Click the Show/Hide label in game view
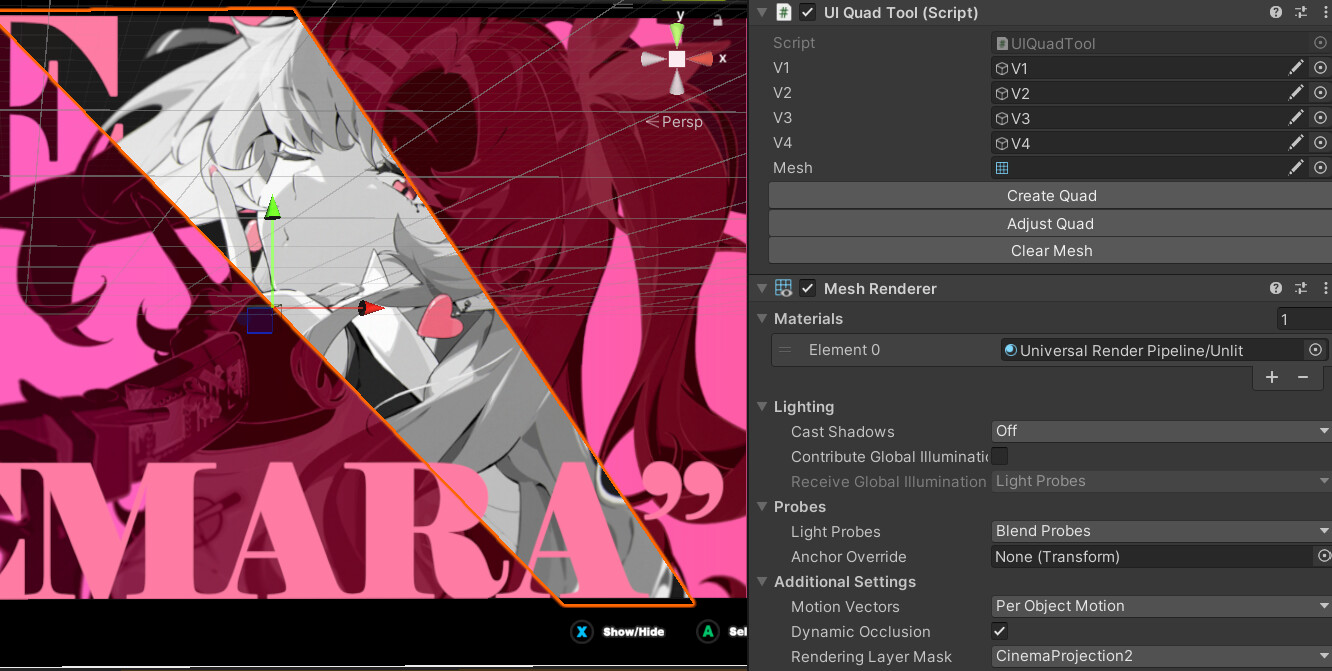Viewport: 1332px width, 671px height. point(633,632)
